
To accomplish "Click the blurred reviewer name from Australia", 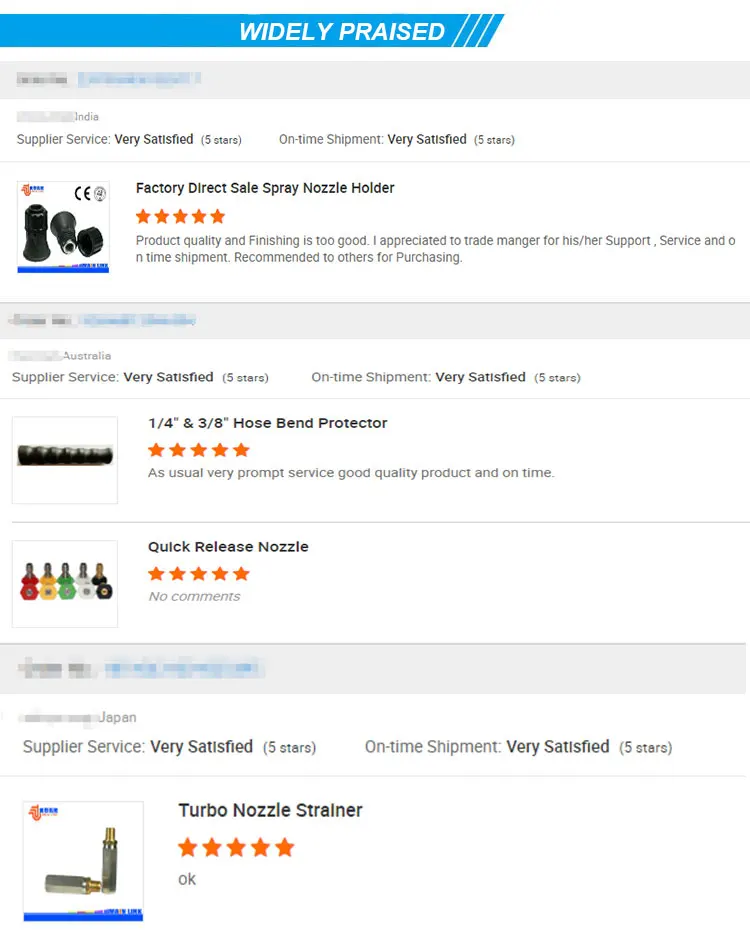I will 138,320.
